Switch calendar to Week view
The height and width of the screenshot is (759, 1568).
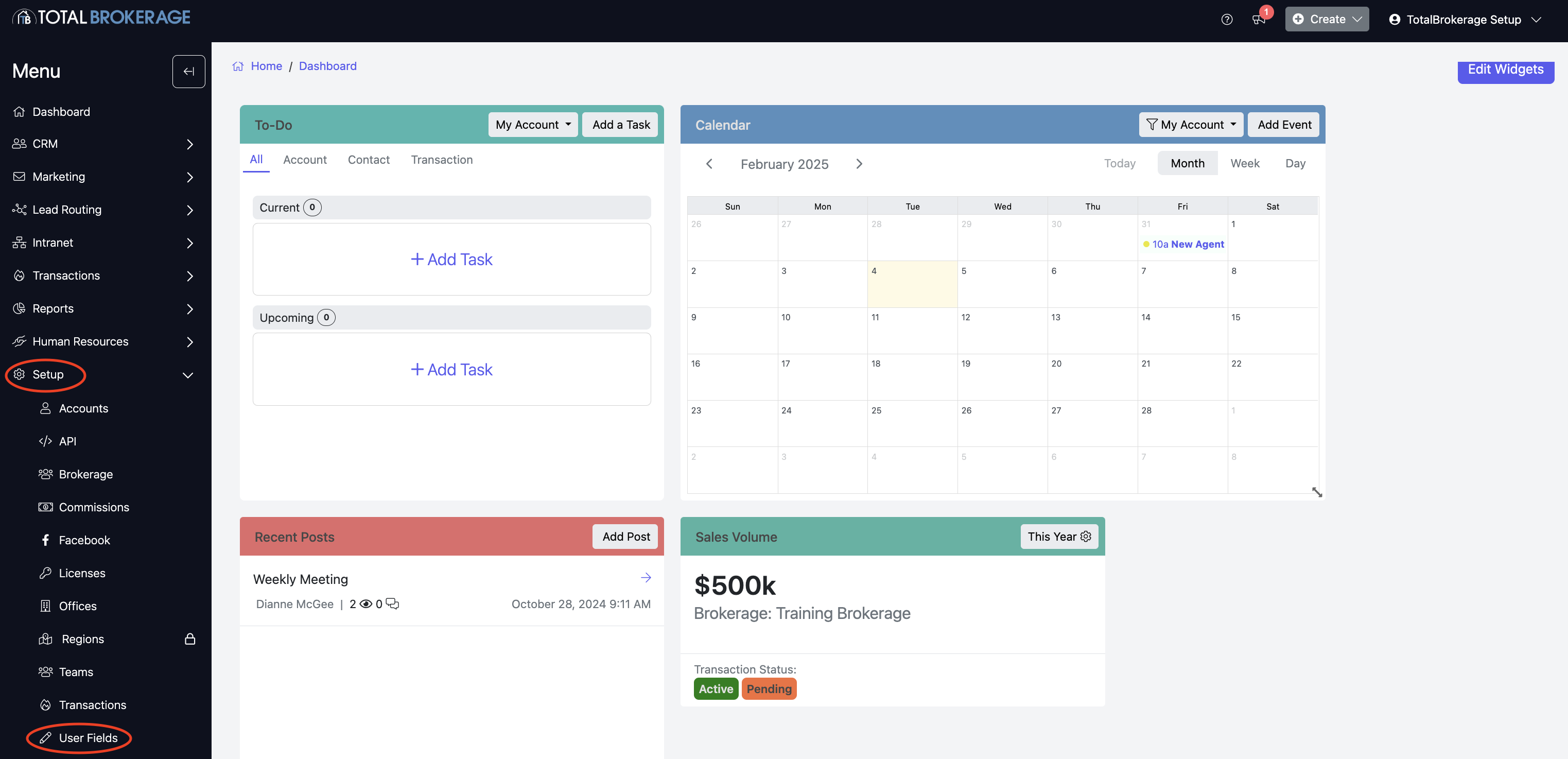[x=1245, y=163]
